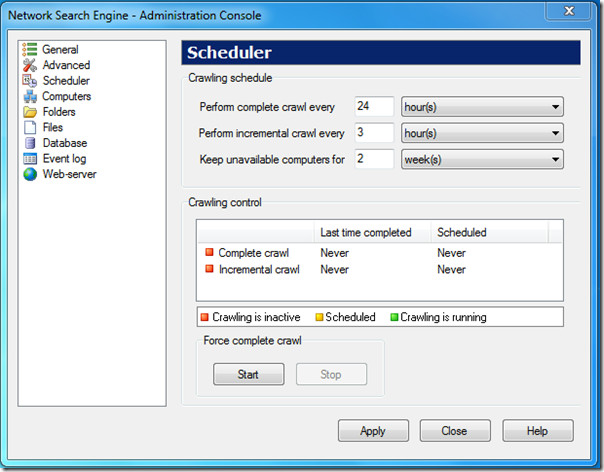Viewport: 604px width, 472px height.
Task: Click the Crawling is inactive legend text
Action: pyautogui.click(x=256, y=317)
